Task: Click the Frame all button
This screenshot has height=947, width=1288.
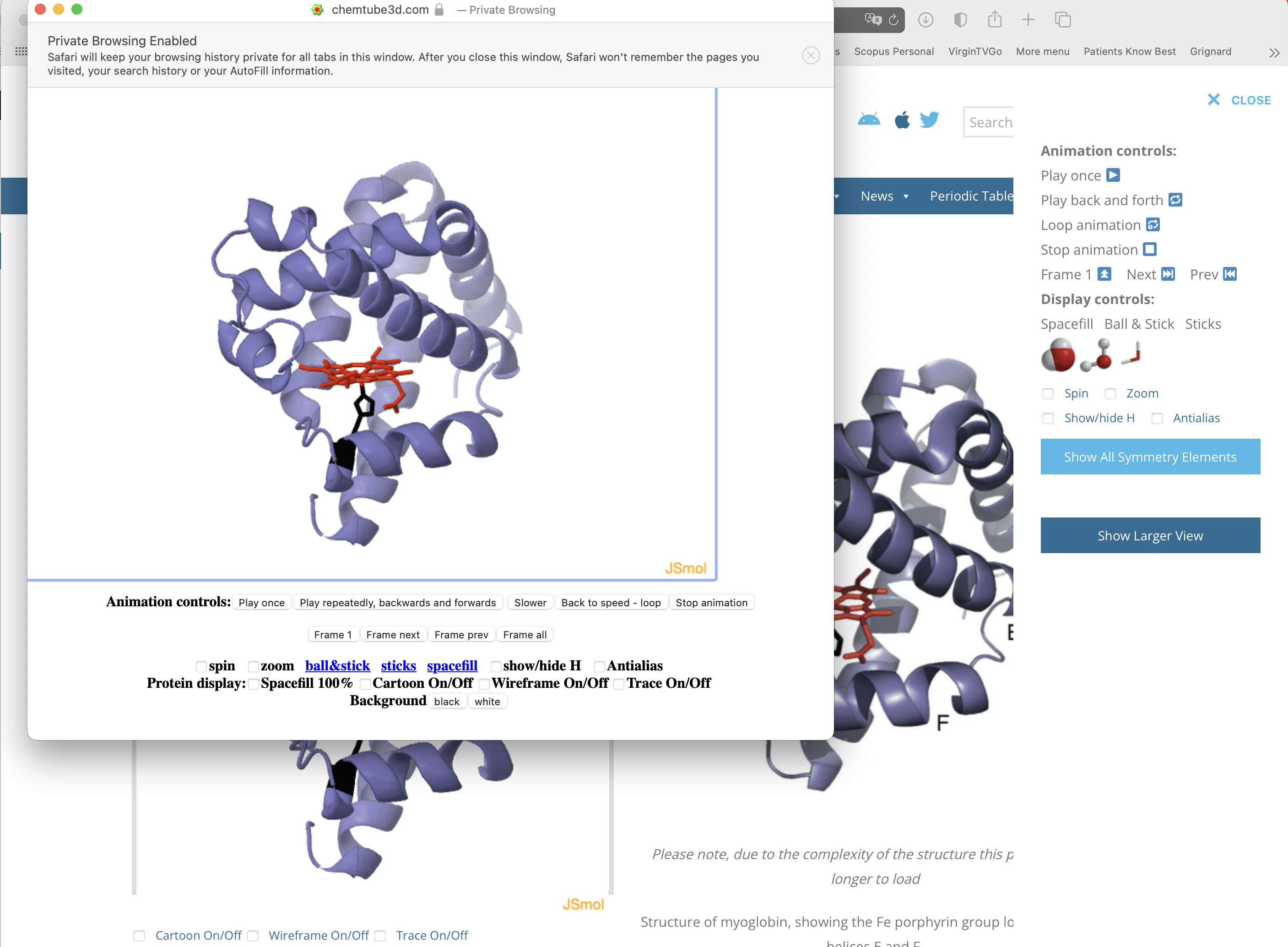Action: [x=524, y=635]
